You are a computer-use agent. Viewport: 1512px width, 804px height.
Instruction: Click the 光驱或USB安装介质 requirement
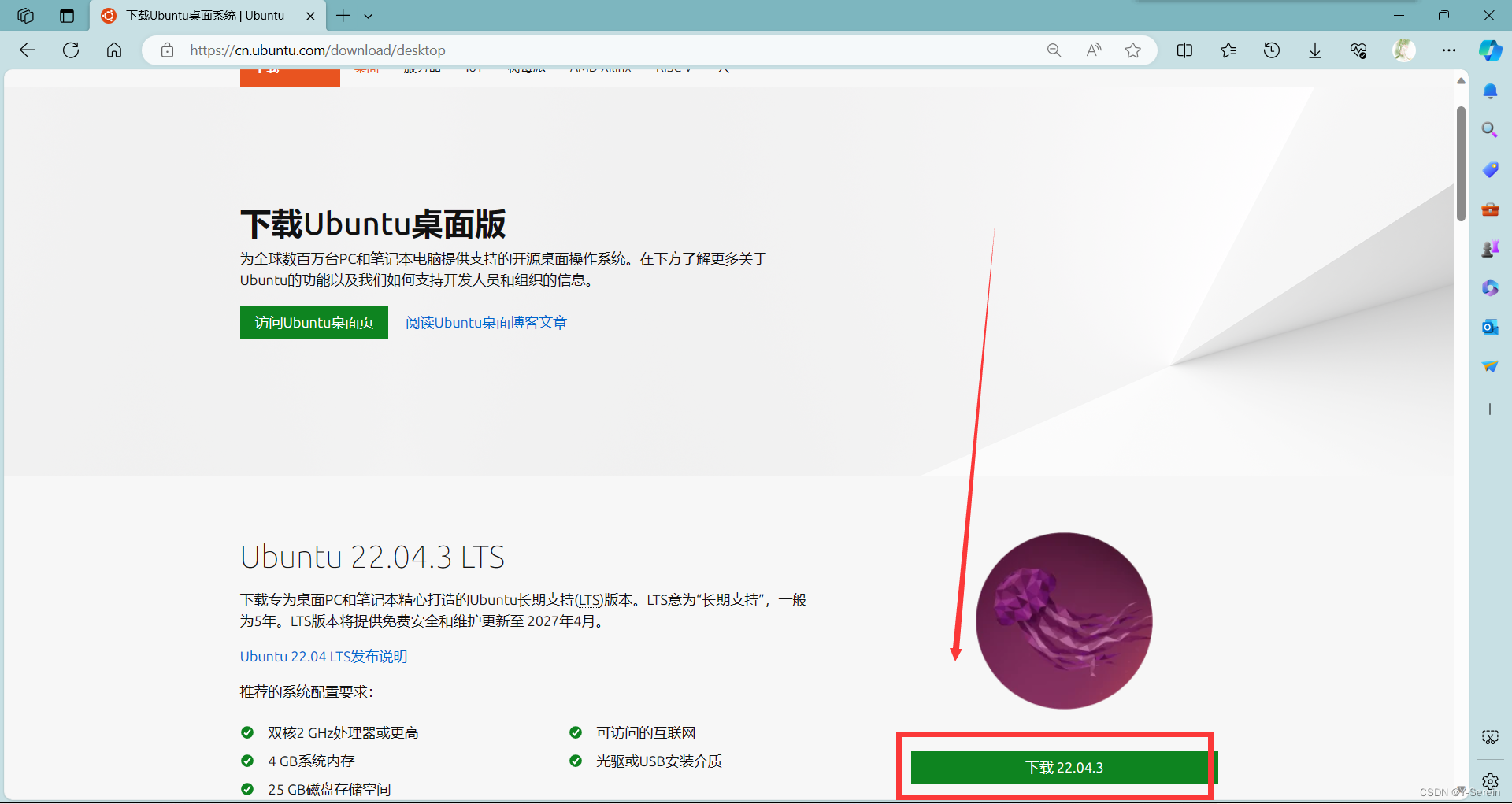click(659, 761)
